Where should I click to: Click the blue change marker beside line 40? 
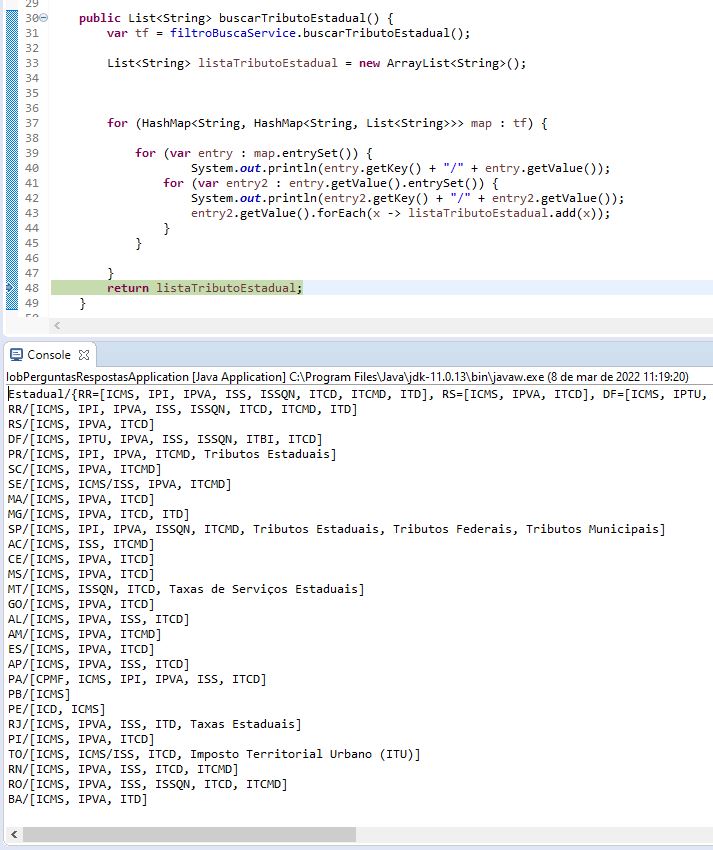11,168
